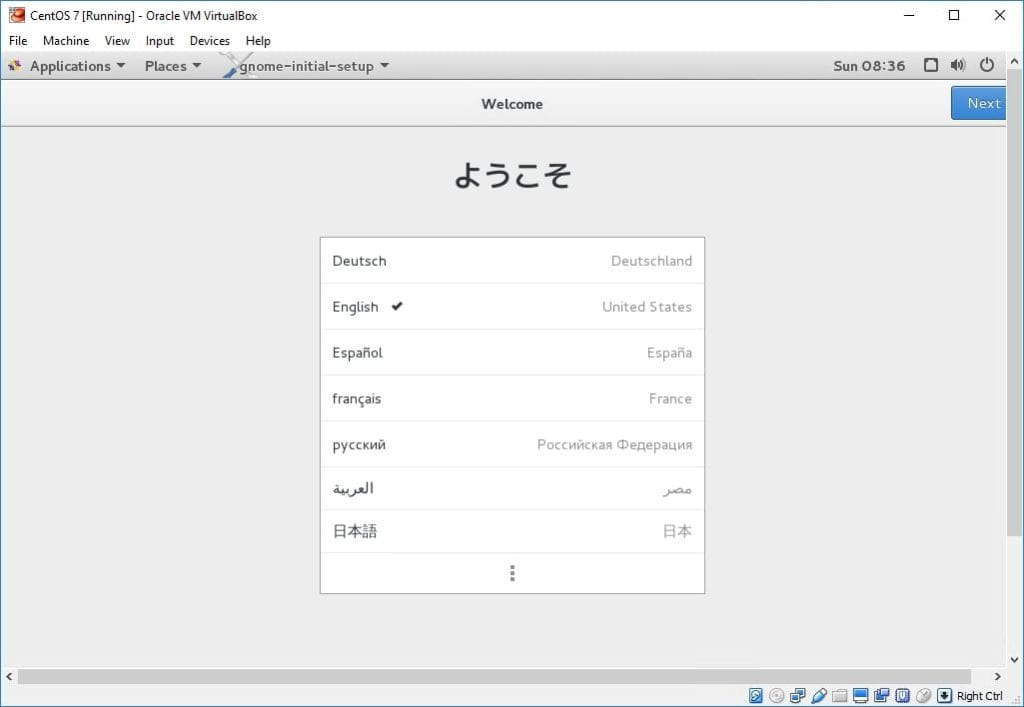The width and height of the screenshot is (1024, 707).
Task: Click the optical disc indicator icon
Action: coord(777,696)
